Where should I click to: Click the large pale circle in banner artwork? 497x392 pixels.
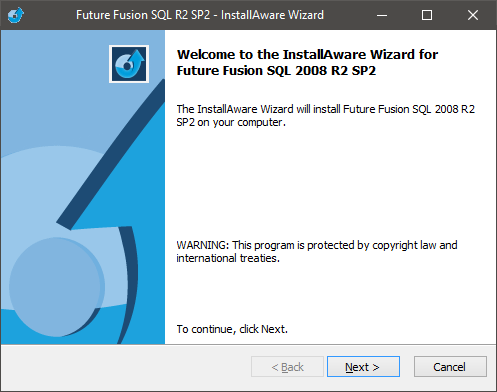pyautogui.click(x=57, y=287)
